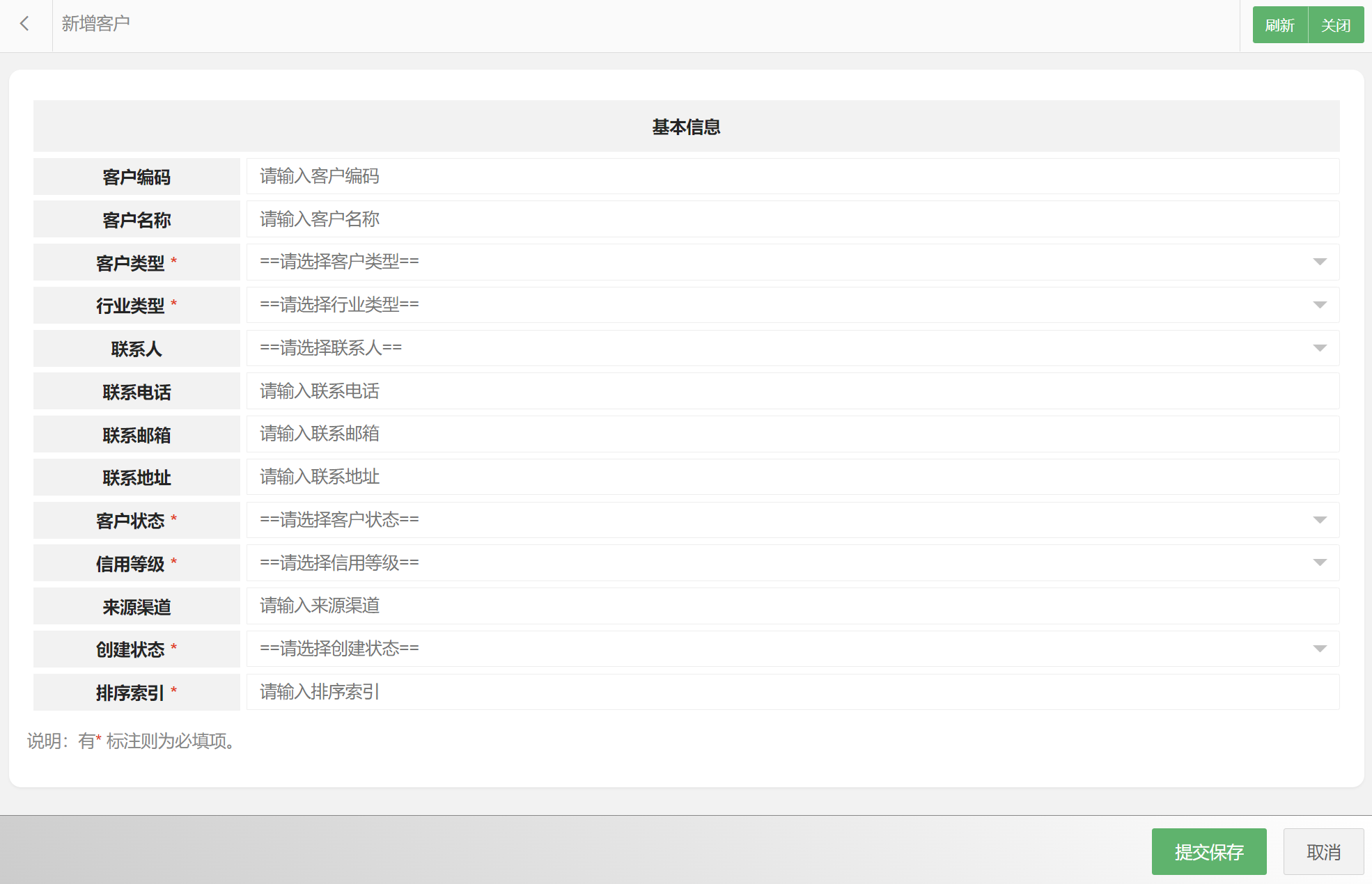Click the 刷新 refresh button
Viewport: 1372px width, 884px height.
click(x=1279, y=26)
